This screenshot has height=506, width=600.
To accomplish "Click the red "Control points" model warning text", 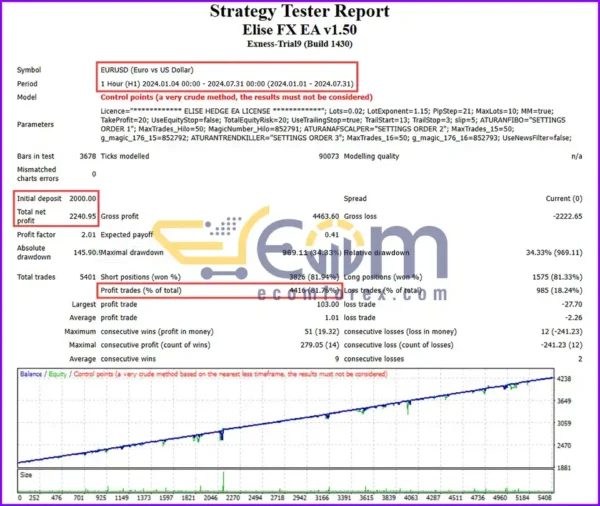I will [236, 97].
